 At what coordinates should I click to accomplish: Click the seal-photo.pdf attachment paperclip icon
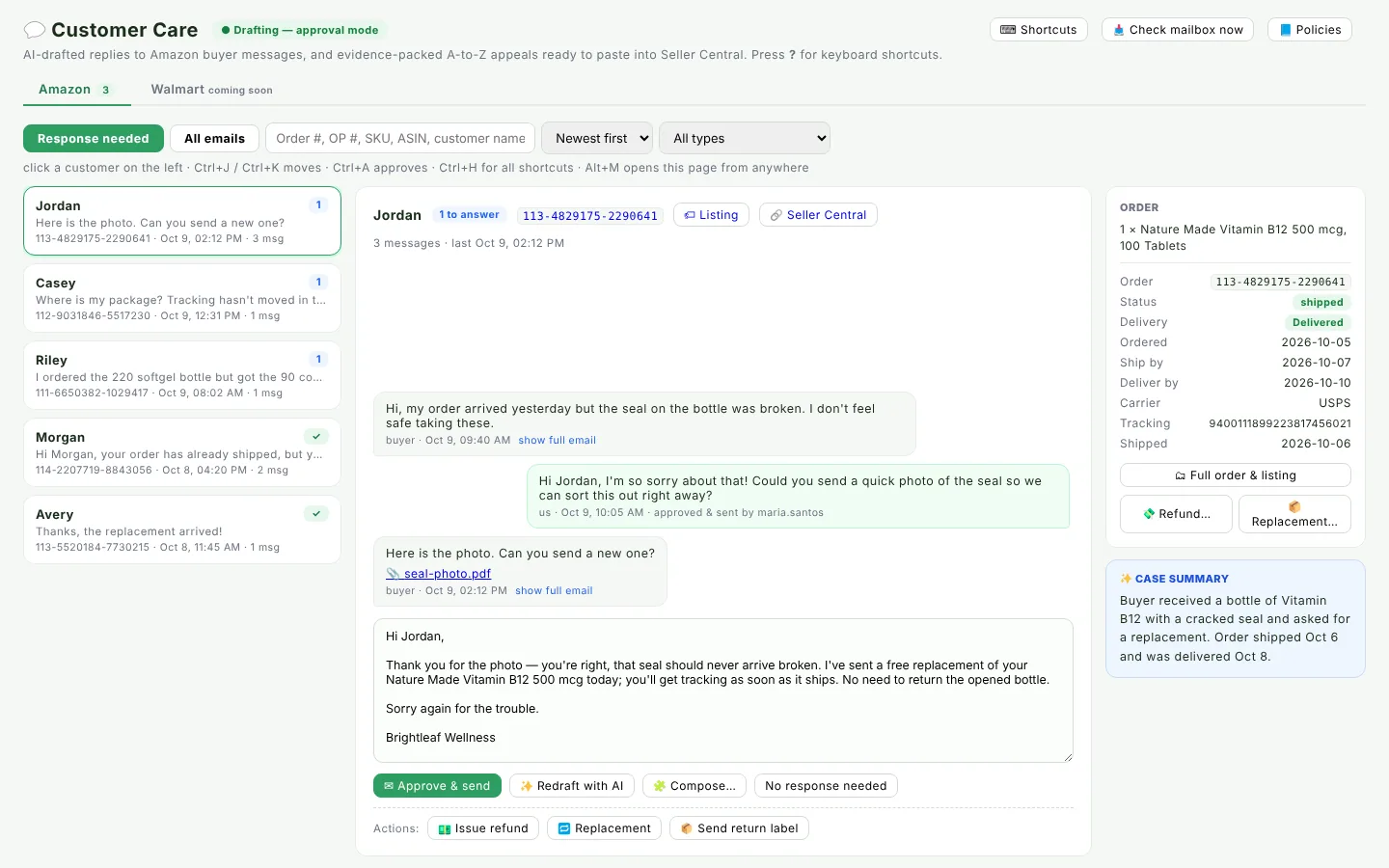pos(393,574)
